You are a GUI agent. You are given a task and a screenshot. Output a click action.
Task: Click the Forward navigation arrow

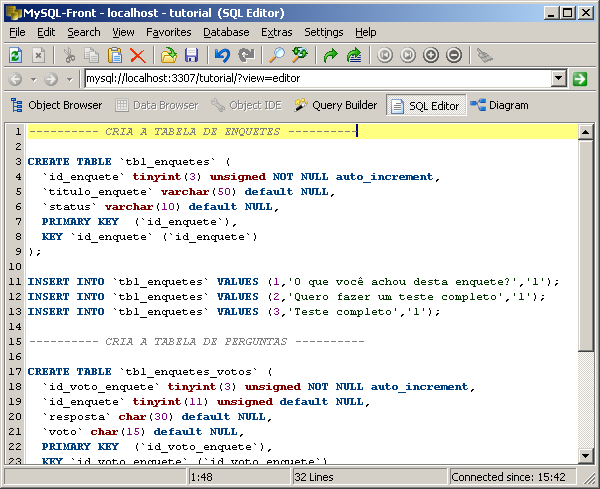(51, 79)
